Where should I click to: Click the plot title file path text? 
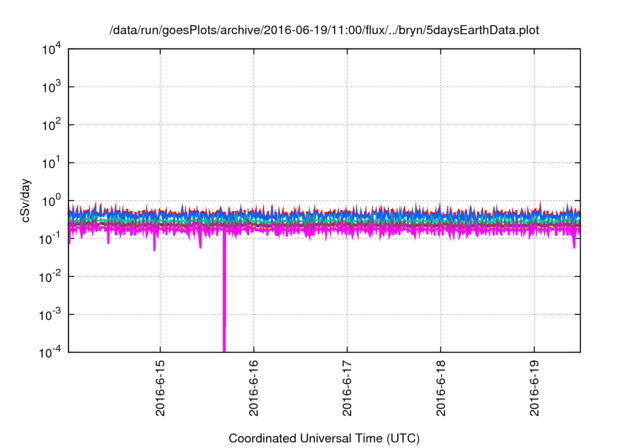324,30
